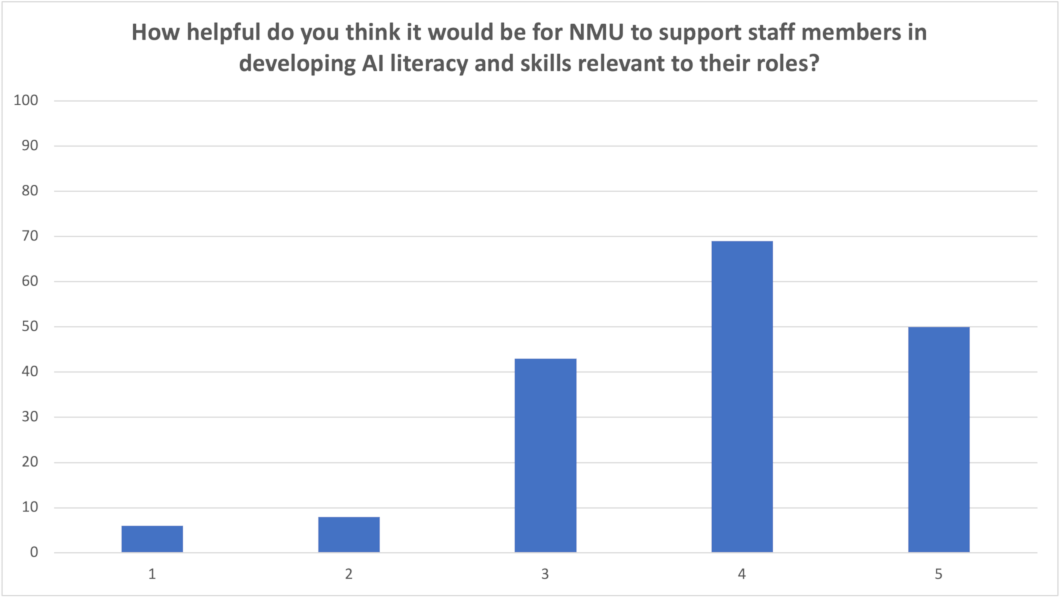The width and height of the screenshot is (1061, 599).
Task: Select x-axis label 4
Action: (x=742, y=573)
